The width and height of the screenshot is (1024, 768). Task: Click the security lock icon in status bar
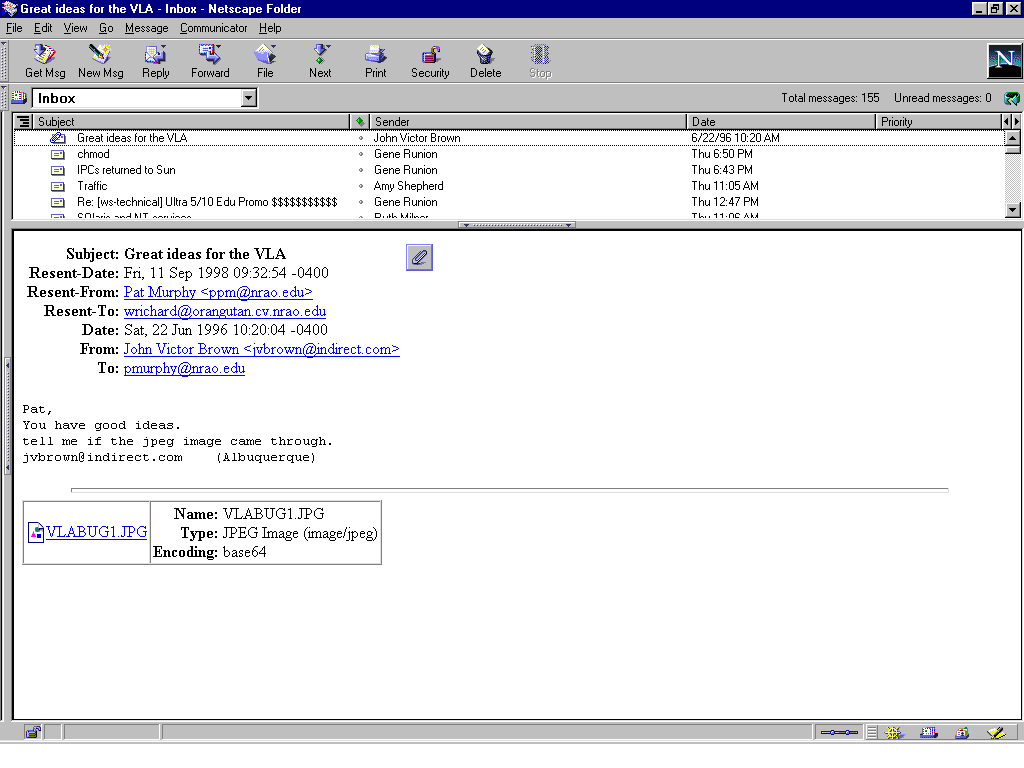click(33, 733)
